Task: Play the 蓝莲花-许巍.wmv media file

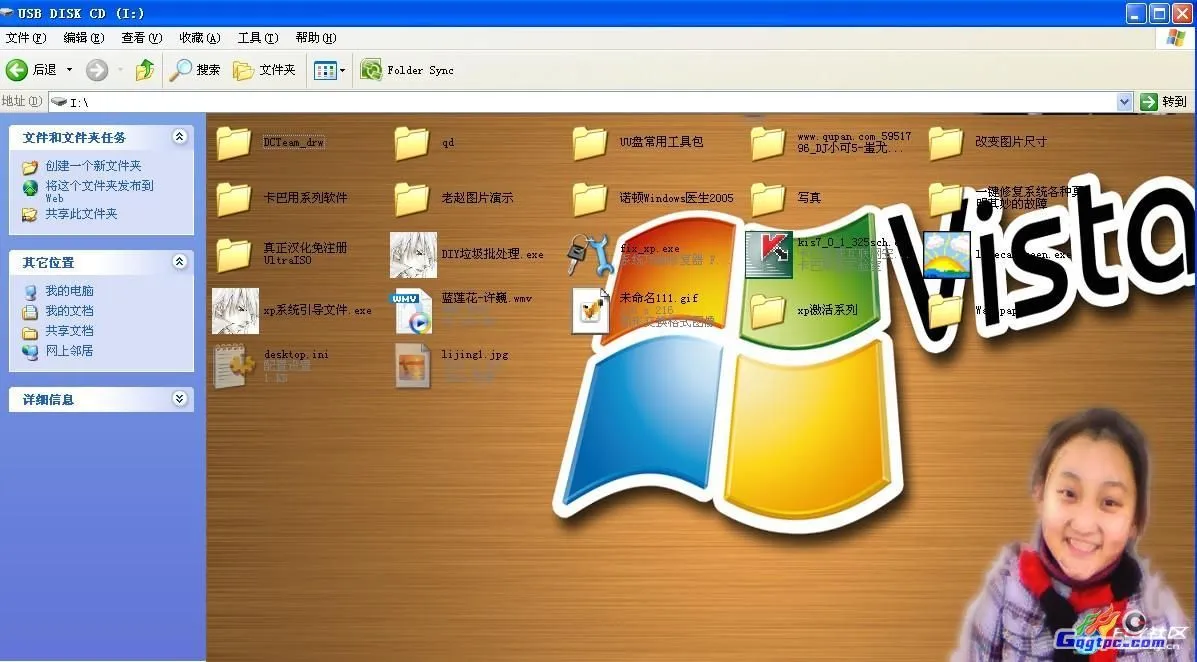Action: click(x=412, y=310)
